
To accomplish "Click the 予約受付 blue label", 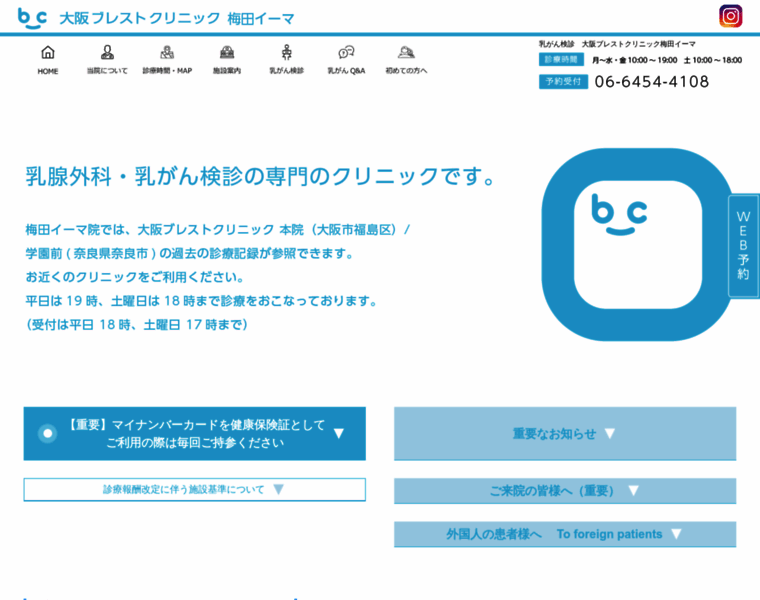I will [x=563, y=81].
